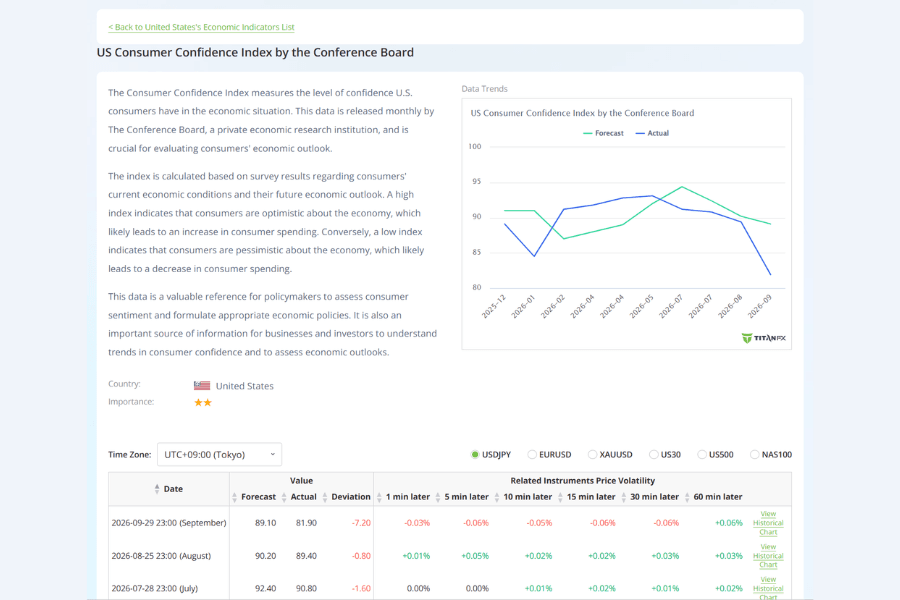900x600 pixels.
Task: Click the forecast value 92.40
Action: [x=265, y=589]
